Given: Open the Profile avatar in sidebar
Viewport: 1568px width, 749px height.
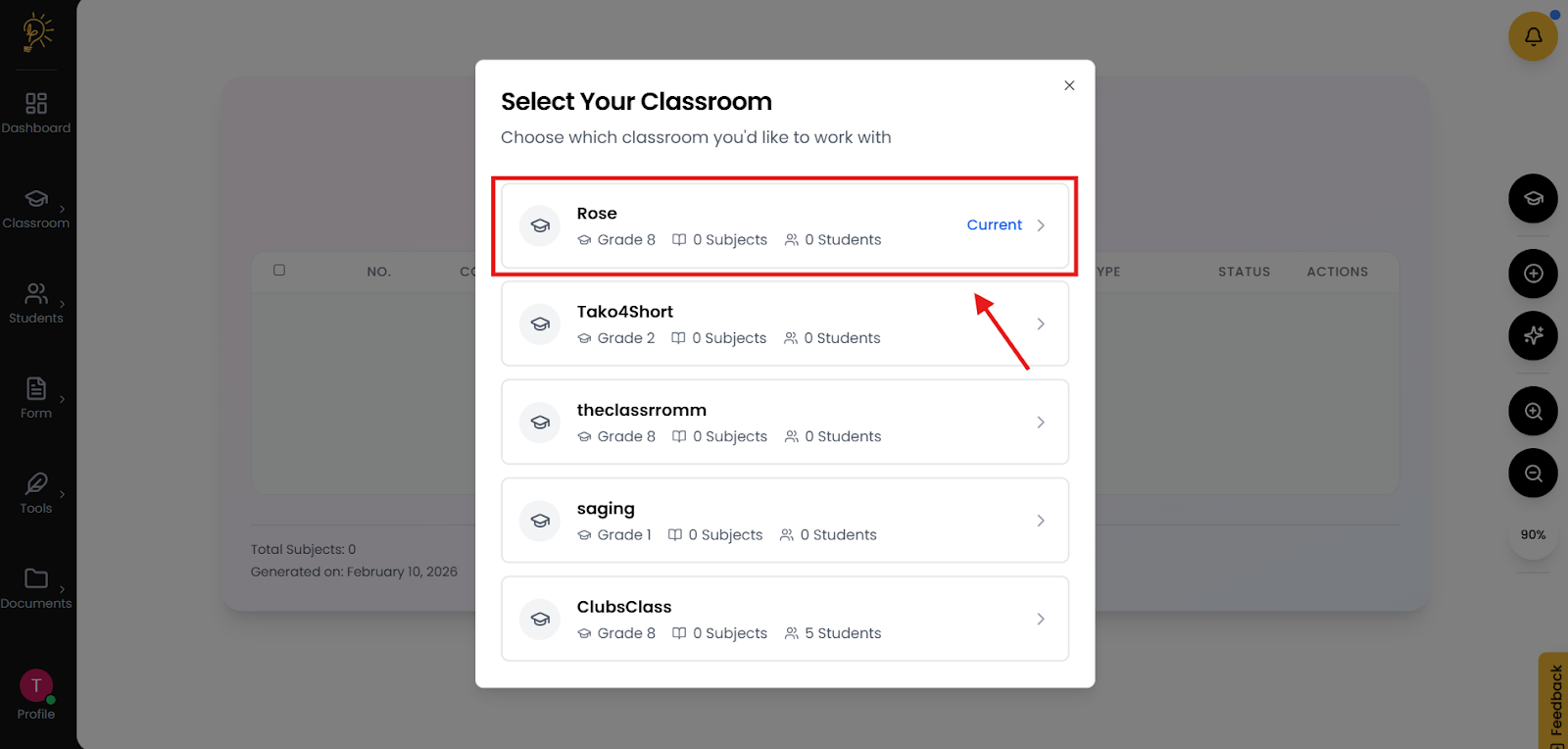Looking at the screenshot, I should (36, 685).
